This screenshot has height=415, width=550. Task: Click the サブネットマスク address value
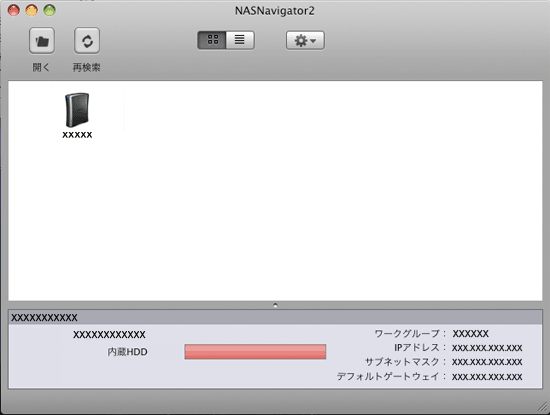tap(487, 362)
